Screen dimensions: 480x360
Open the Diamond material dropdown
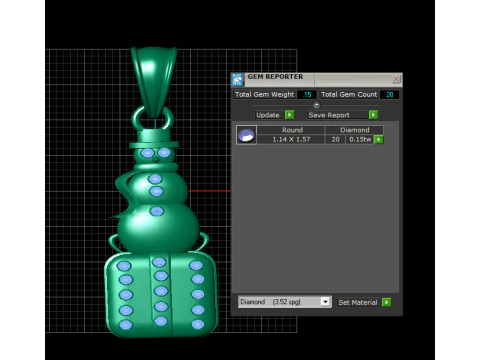point(325,302)
